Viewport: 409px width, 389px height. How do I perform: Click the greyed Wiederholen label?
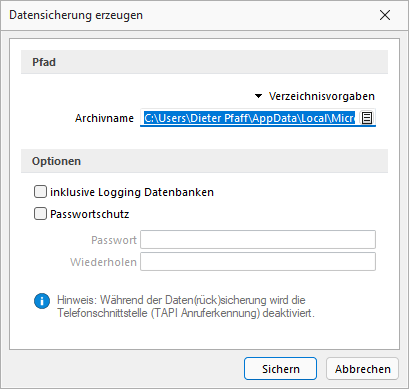[103, 262]
